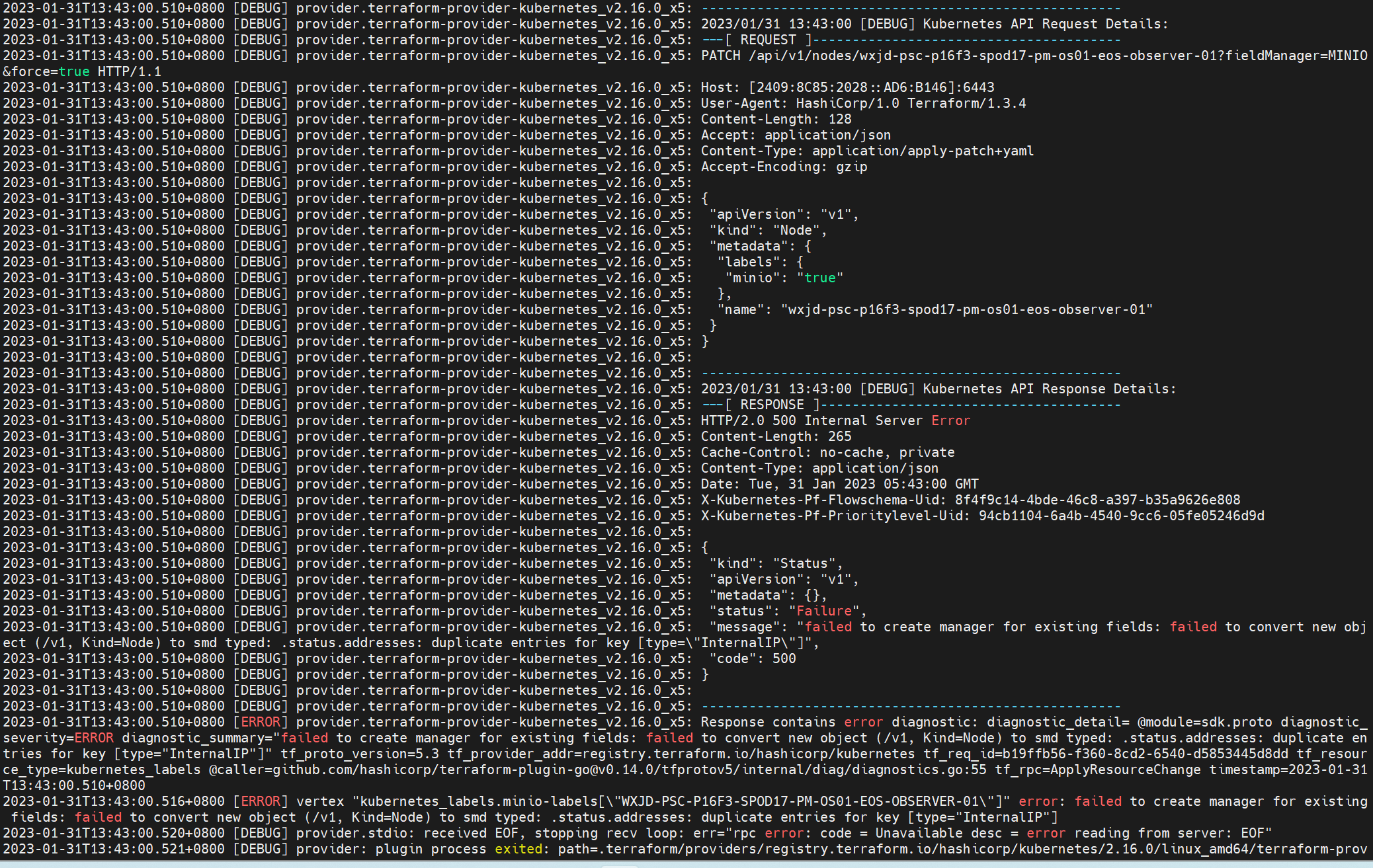Click the Cache-Control no-cache, private text
This screenshot has height=868, width=1373.
click(886, 452)
